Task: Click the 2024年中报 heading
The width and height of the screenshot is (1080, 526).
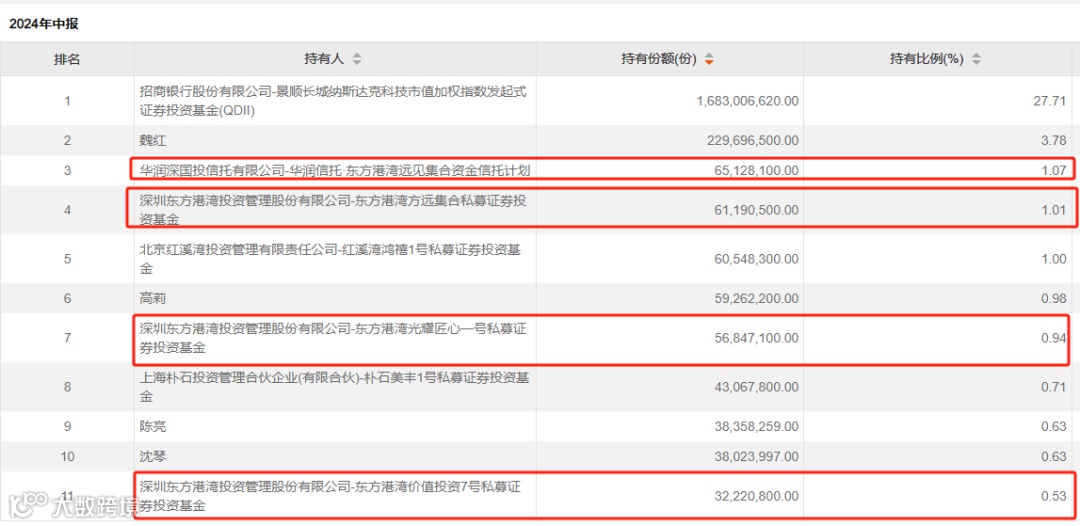Action: pos(44,24)
